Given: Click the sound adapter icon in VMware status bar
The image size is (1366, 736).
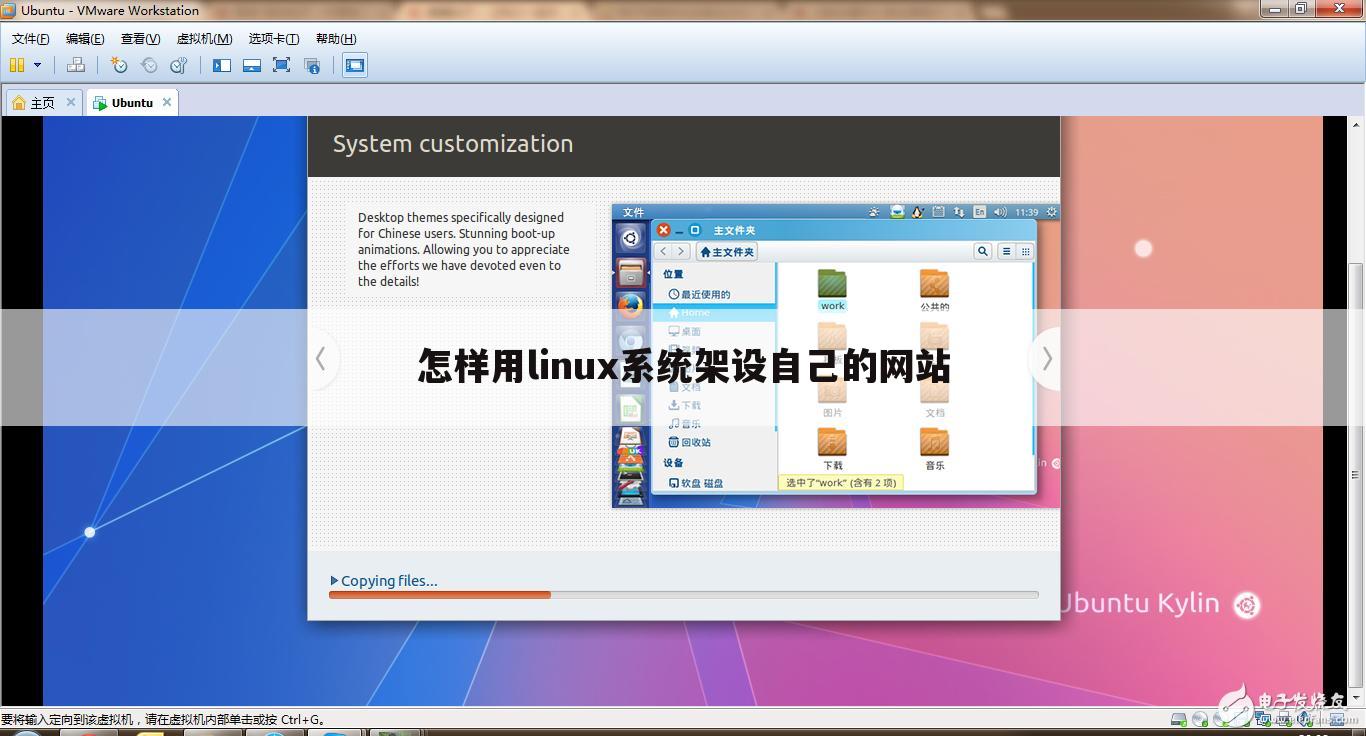Looking at the screenshot, I should (1302, 719).
